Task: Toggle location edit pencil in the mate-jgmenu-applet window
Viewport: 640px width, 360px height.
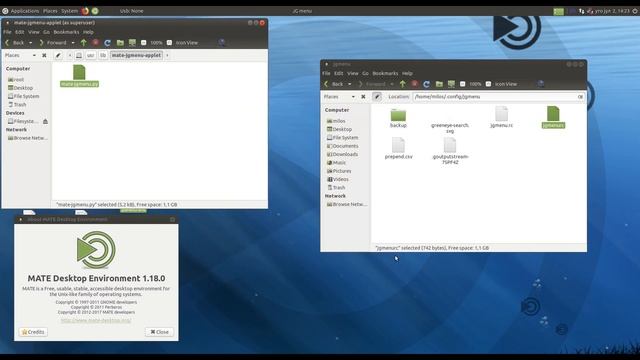Action: (x=58, y=55)
